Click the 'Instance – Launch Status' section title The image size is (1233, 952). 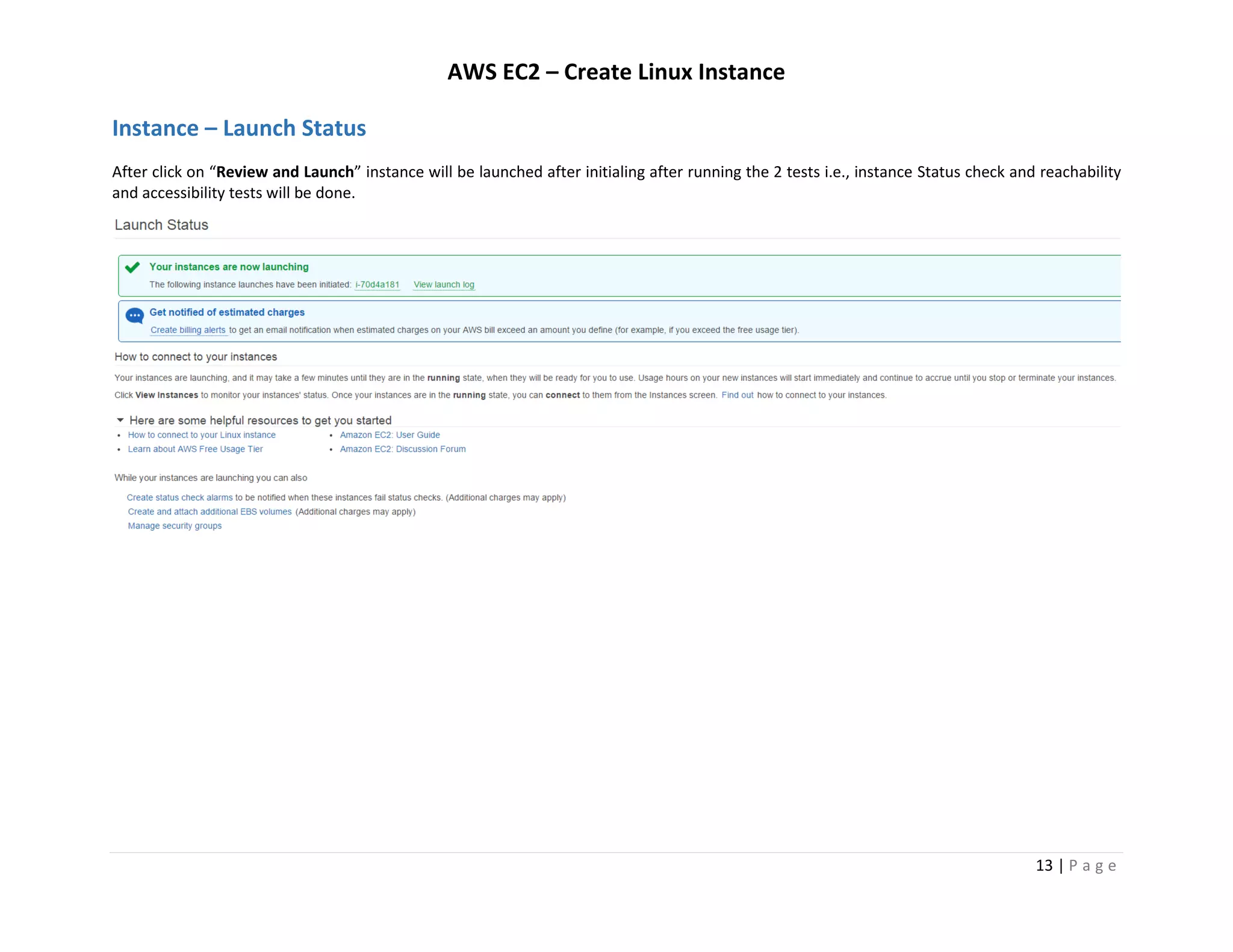click(239, 128)
